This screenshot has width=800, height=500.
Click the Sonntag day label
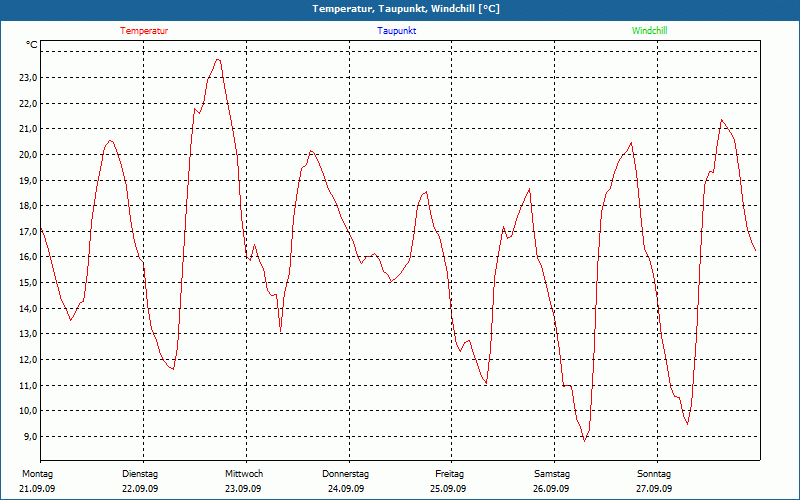pos(654,474)
